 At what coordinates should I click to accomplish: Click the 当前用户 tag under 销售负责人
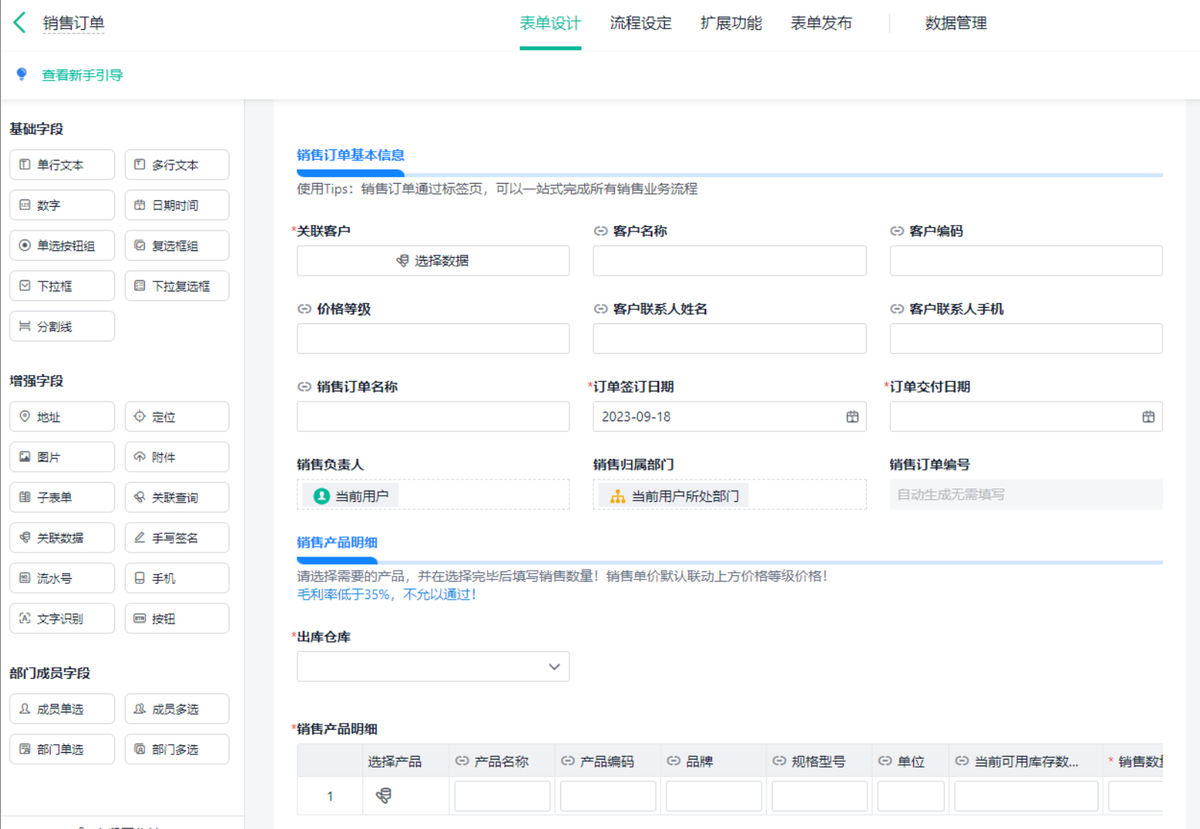pos(350,495)
